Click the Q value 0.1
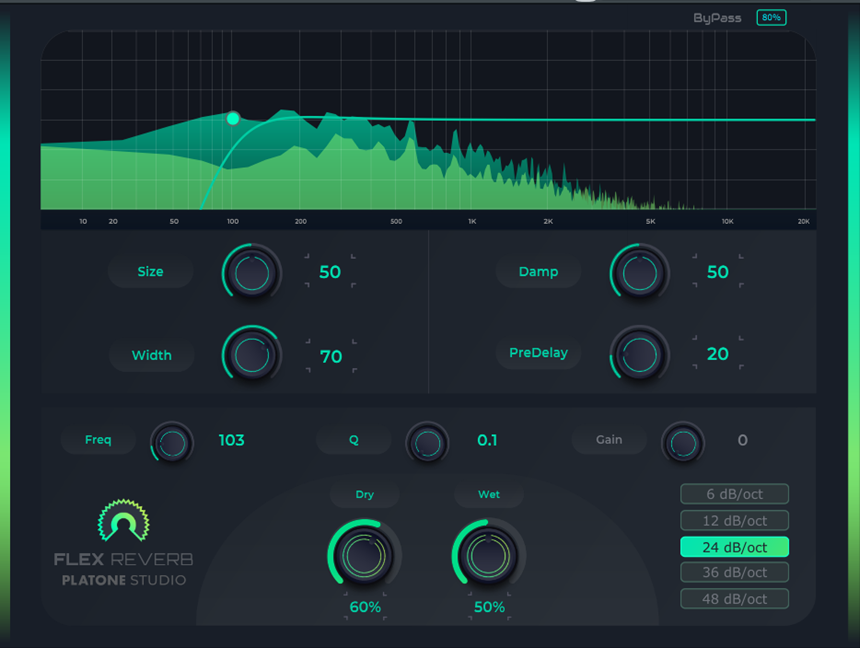Image resolution: width=860 pixels, height=648 pixels. (487, 440)
